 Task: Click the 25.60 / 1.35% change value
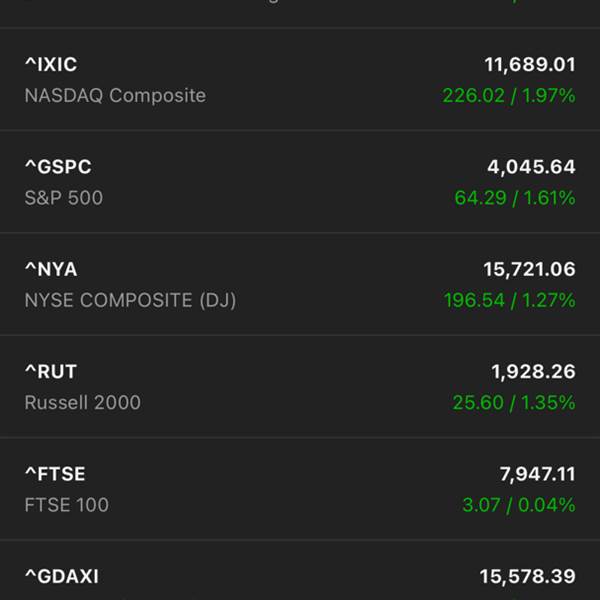click(514, 403)
